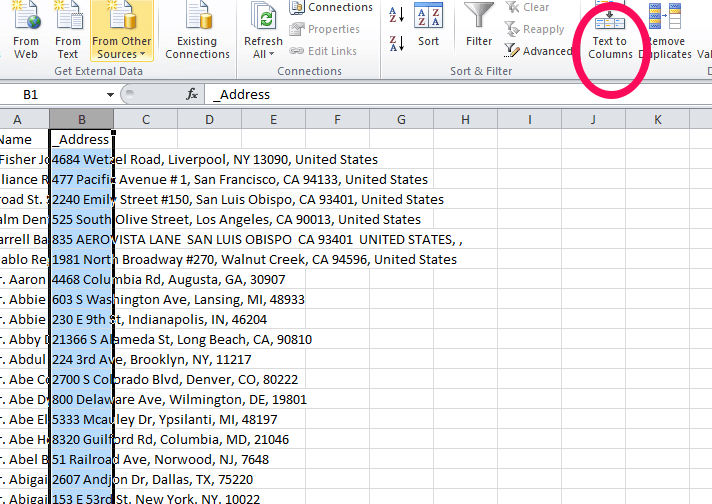Click cell with 835 AEROVISTA LANE address
This screenshot has height=504, width=712.
tap(82, 239)
